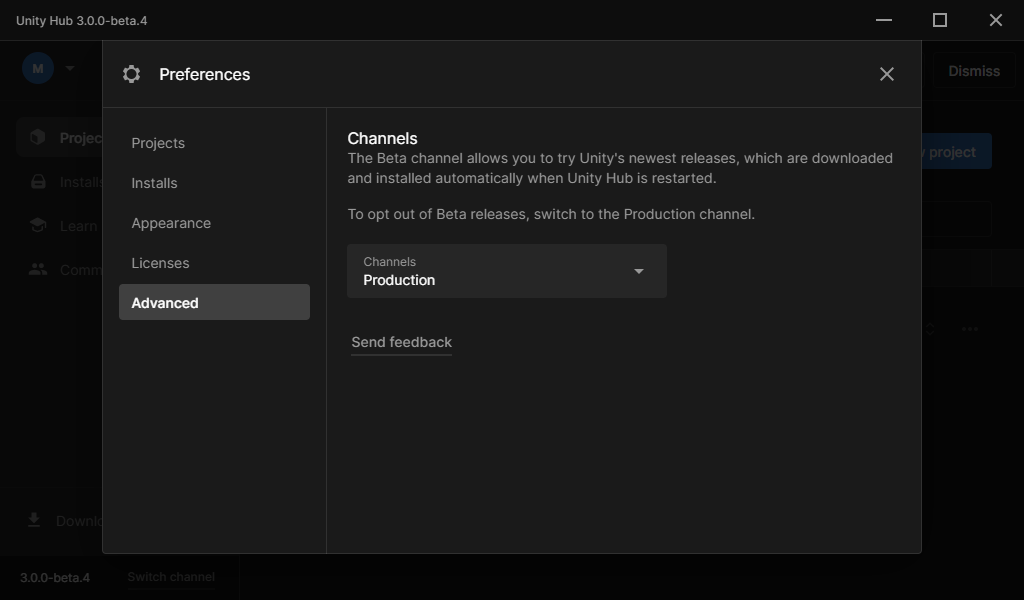Screen dimensions: 1024x600
Task: Click the Community people icon
Action: (38, 269)
